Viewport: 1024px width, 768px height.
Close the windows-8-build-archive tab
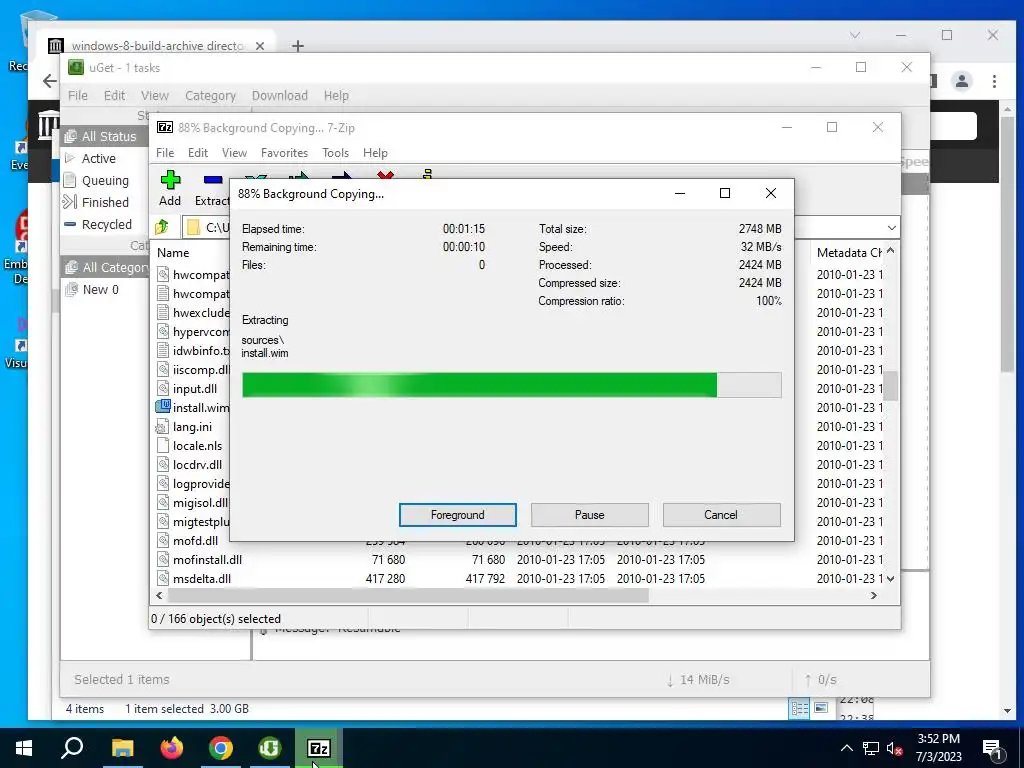pos(260,46)
